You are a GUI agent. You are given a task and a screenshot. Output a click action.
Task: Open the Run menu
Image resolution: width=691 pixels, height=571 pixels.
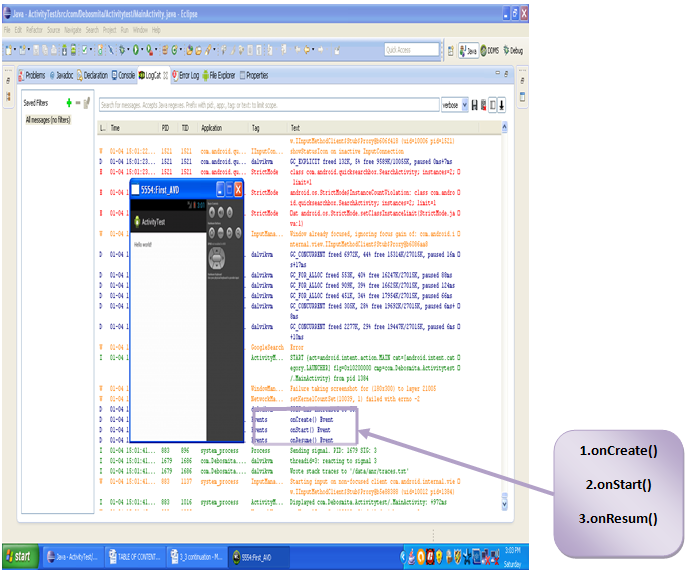pos(125,30)
